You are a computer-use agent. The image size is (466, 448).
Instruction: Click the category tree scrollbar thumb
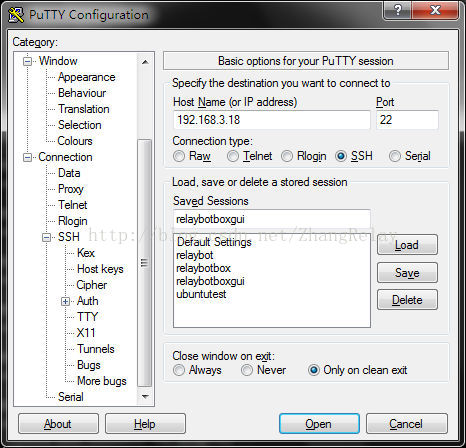(144, 263)
